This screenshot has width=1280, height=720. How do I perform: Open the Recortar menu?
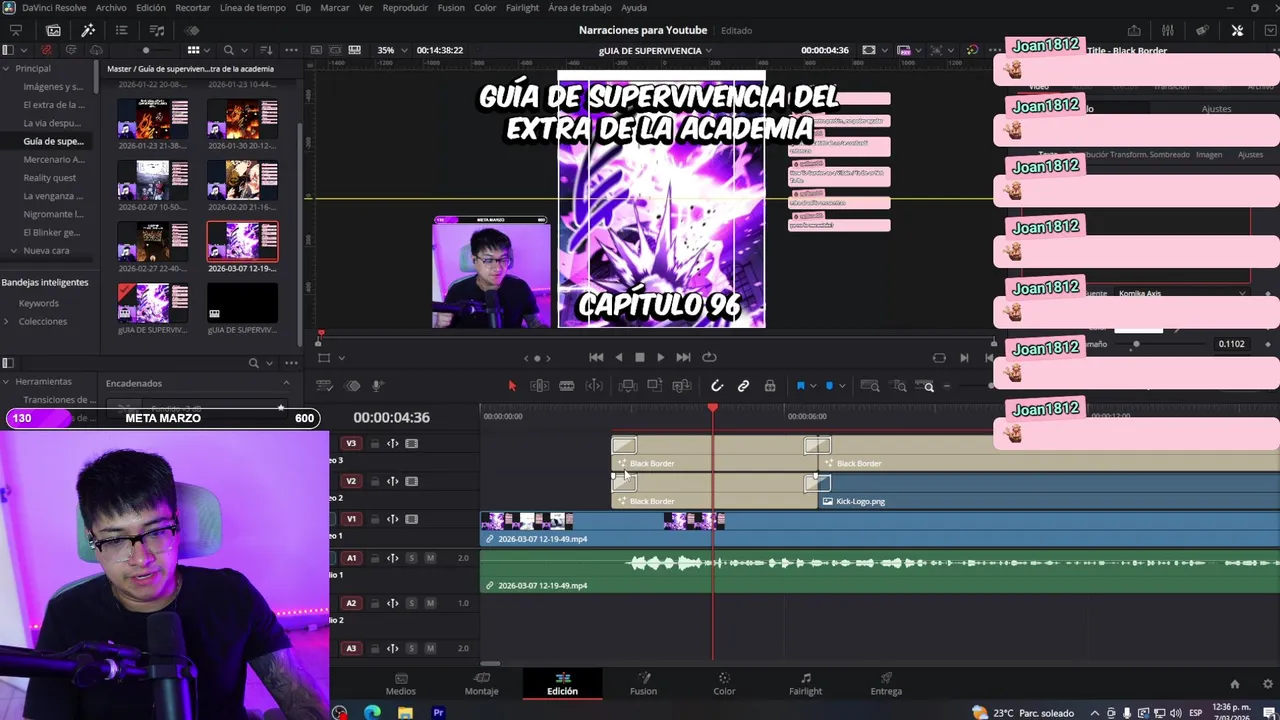pos(193,7)
